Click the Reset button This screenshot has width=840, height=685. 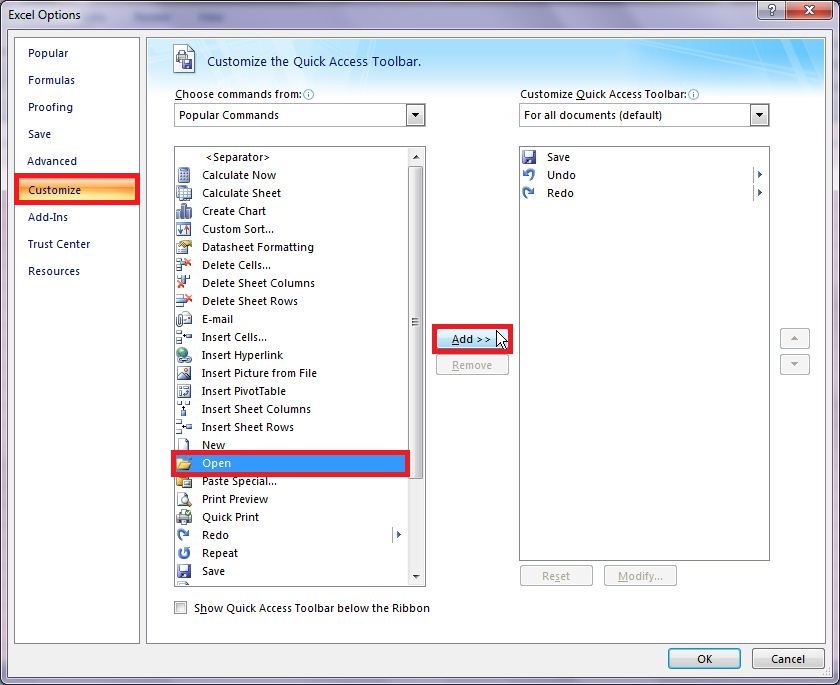coord(556,576)
